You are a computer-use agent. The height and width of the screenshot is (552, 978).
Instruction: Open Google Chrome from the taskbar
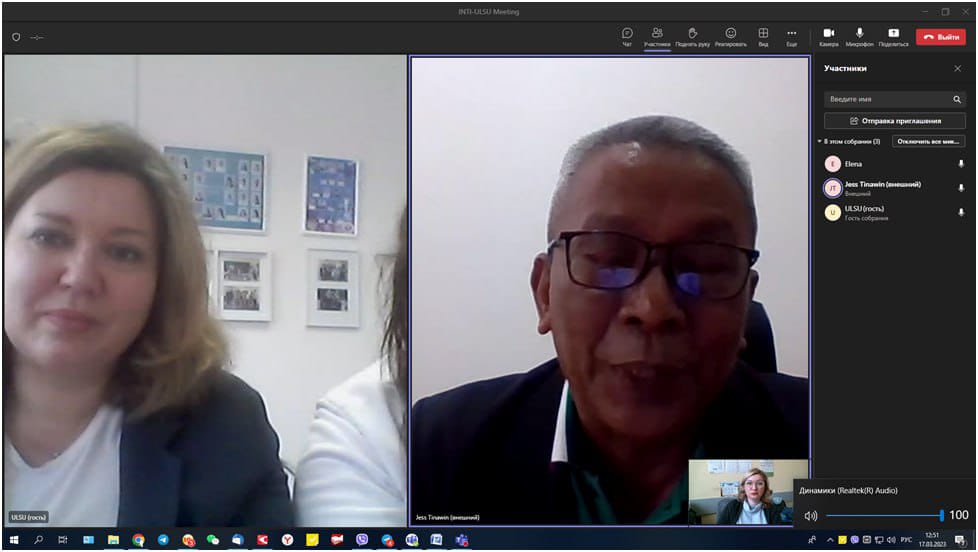[x=138, y=540]
